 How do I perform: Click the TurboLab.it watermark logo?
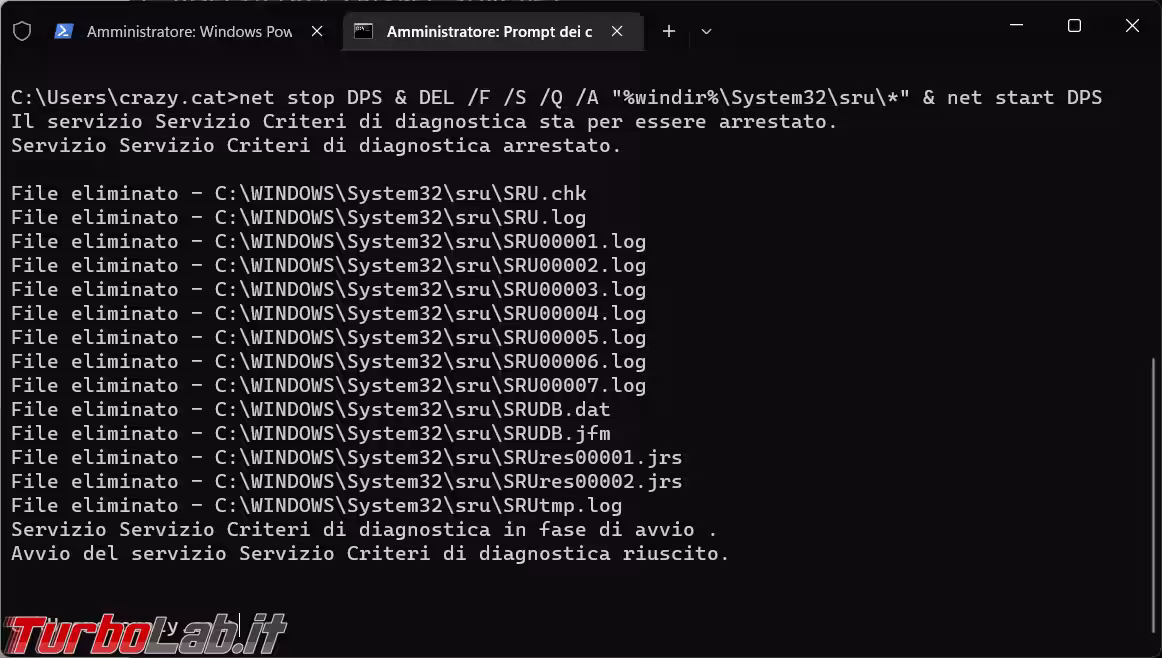point(147,632)
